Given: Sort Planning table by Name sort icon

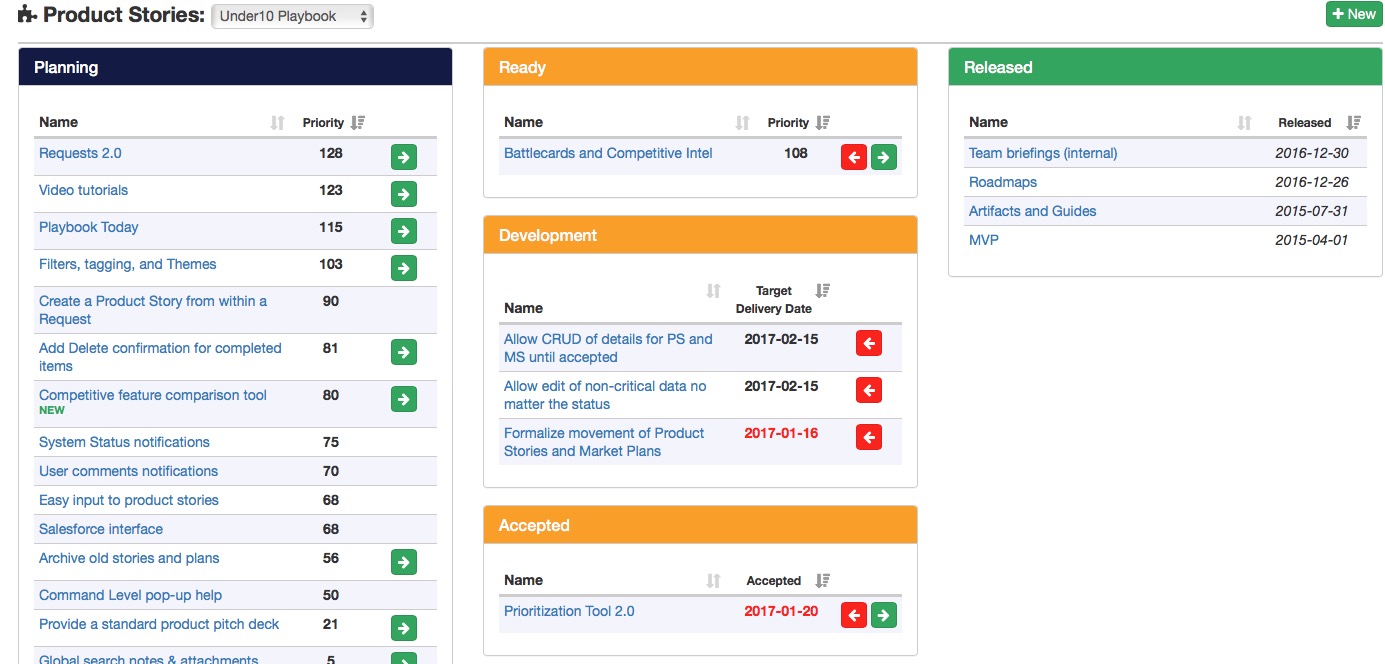Looking at the screenshot, I should pyautogui.click(x=278, y=123).
